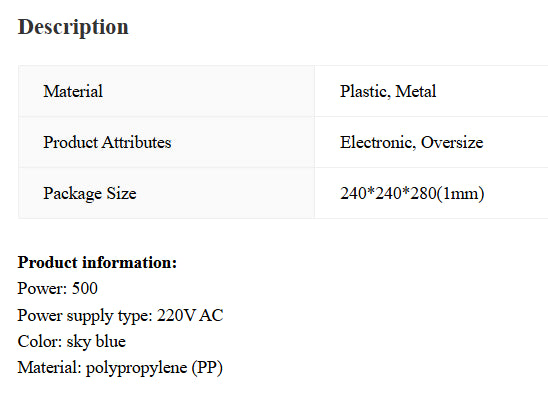Click the 240*240*280(1mm) value
The image size is (548, 395).
tap(412, 194)
